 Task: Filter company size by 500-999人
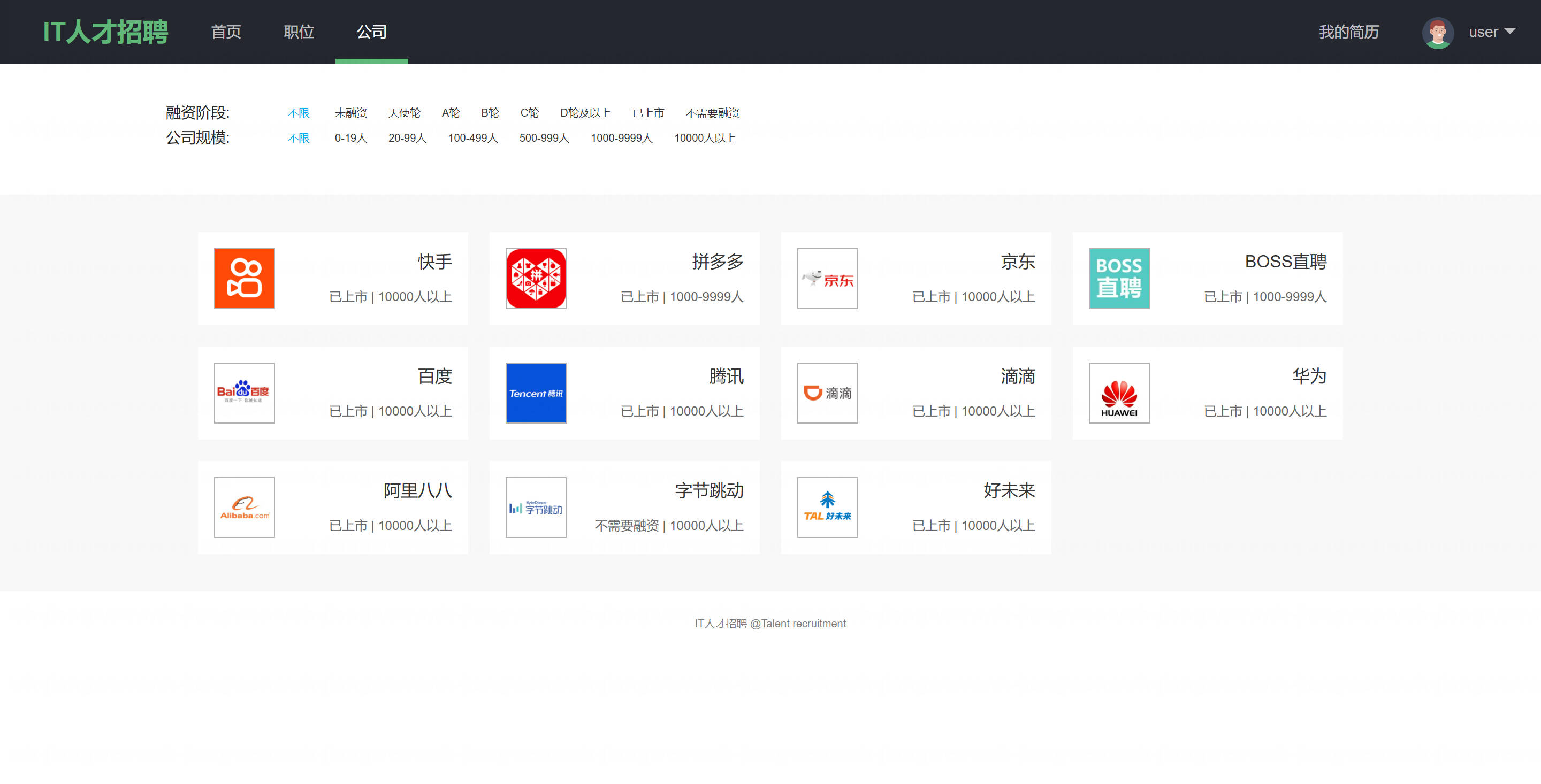click(x=544, y=138)
